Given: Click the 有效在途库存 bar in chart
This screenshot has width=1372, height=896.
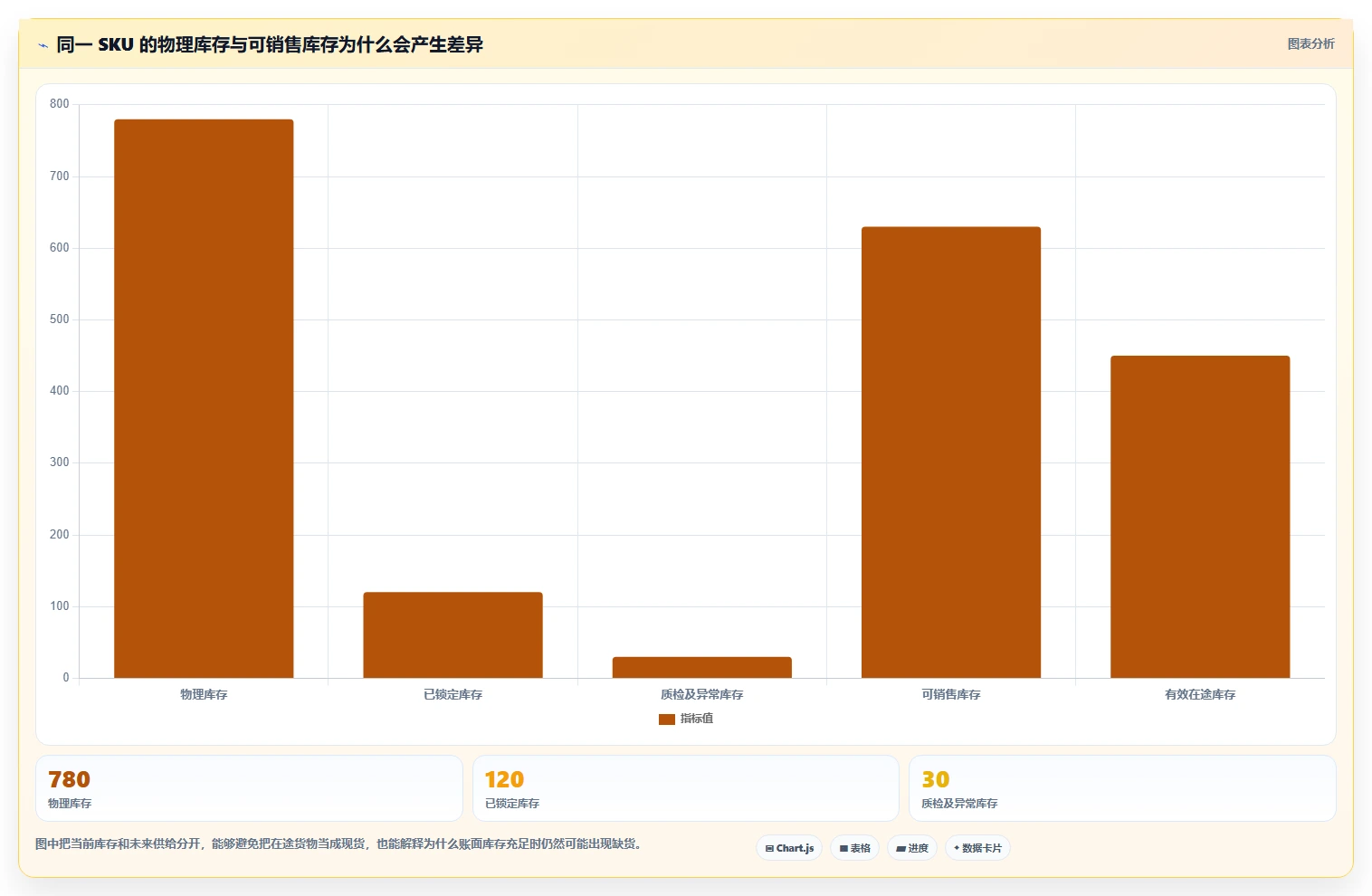Looking at the screenshot, I should coord(1200,517).
